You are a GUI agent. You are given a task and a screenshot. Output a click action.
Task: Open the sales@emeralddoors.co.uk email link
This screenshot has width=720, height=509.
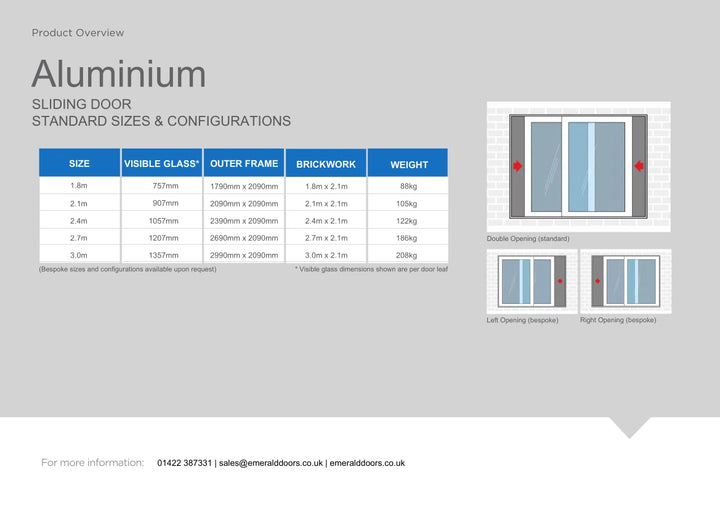271,463
